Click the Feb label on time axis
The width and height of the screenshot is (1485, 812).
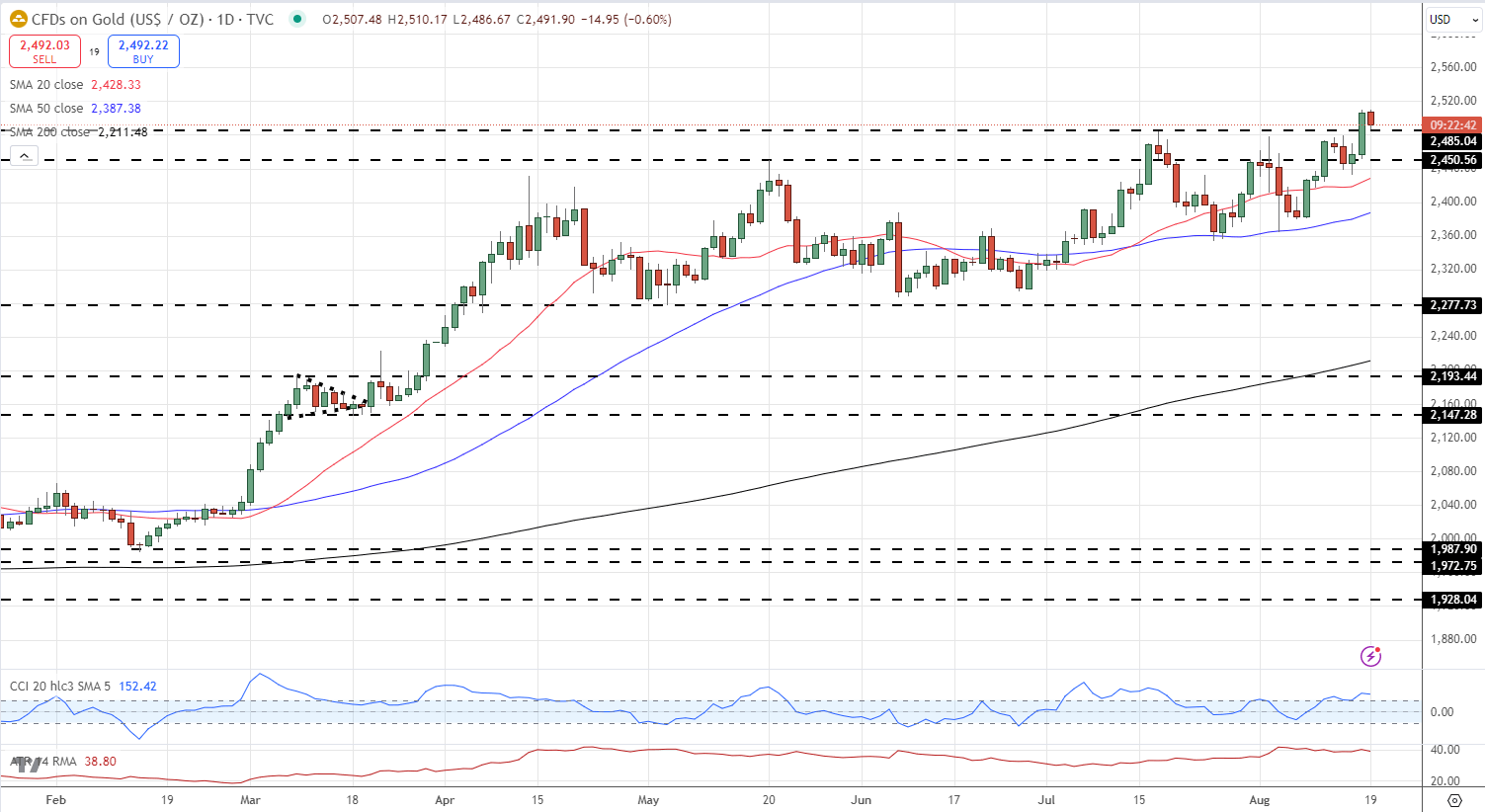[x=56, y=799]
